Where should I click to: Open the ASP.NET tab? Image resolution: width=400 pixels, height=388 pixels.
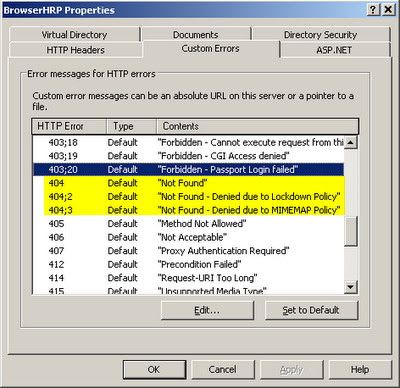coord(334,50)
